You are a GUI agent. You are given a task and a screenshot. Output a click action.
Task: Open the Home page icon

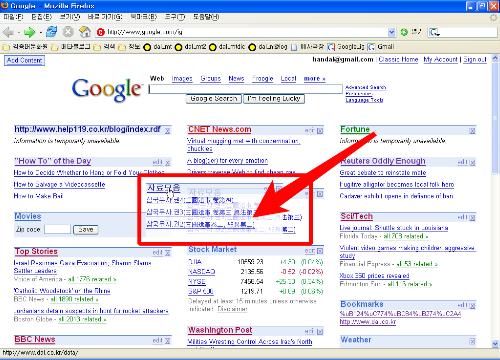(85, 32)
